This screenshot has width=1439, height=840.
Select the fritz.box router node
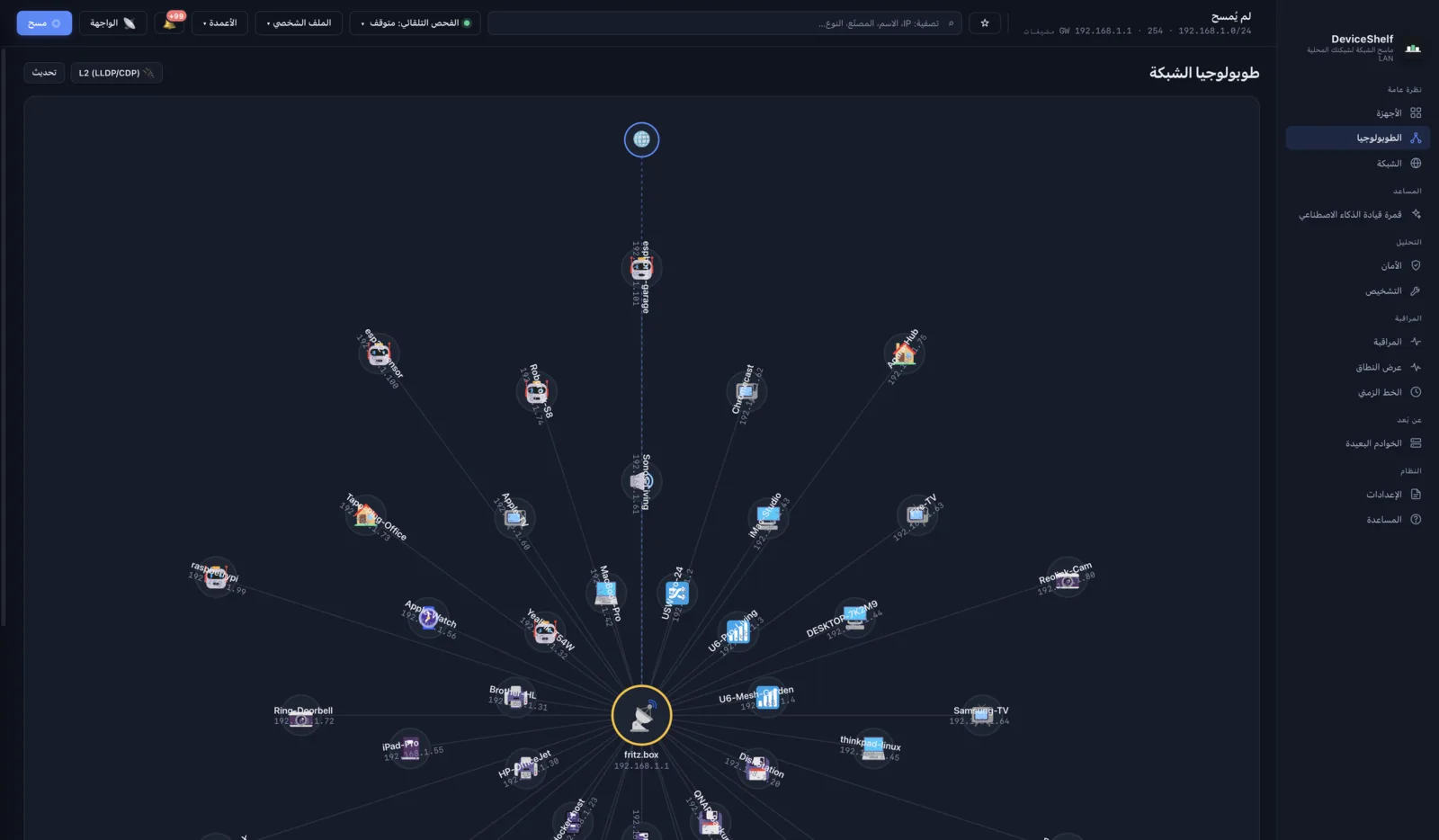click(641, 716)
